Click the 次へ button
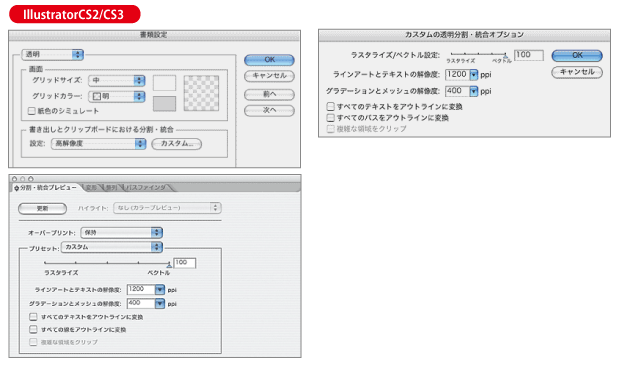This screenshot has height=368, width=622. point(269,110)
